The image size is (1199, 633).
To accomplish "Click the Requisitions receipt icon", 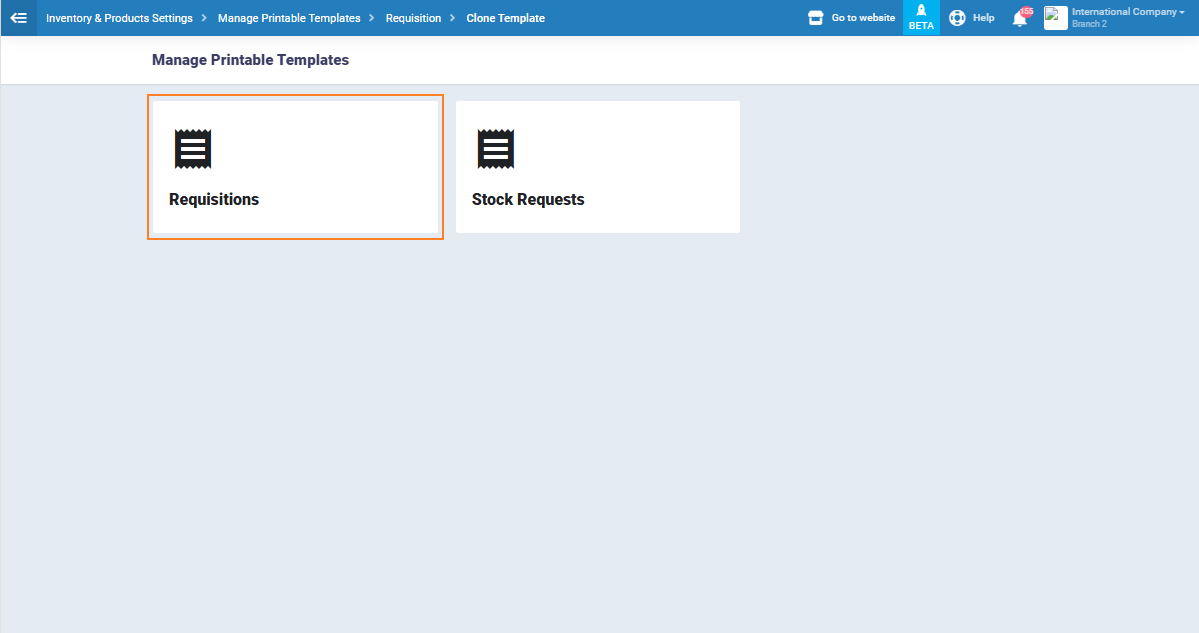I will tap(193, 149).
